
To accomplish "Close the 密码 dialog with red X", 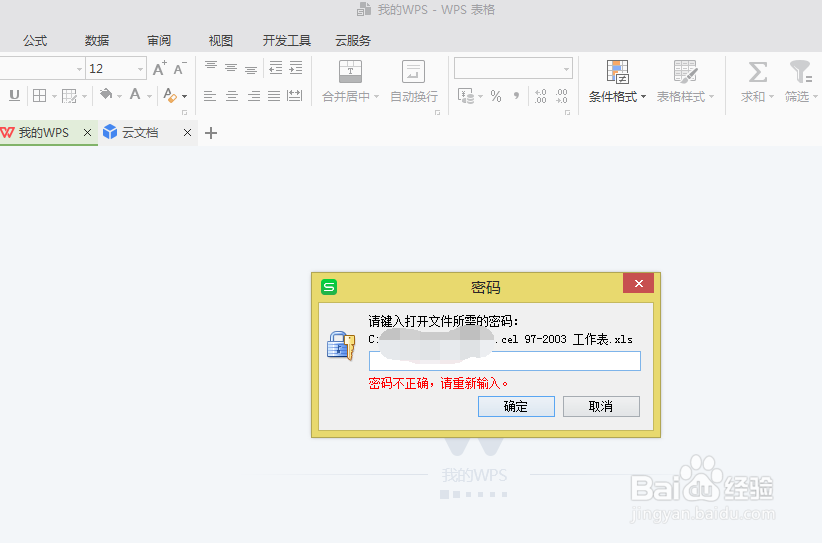I will [638, 284].
